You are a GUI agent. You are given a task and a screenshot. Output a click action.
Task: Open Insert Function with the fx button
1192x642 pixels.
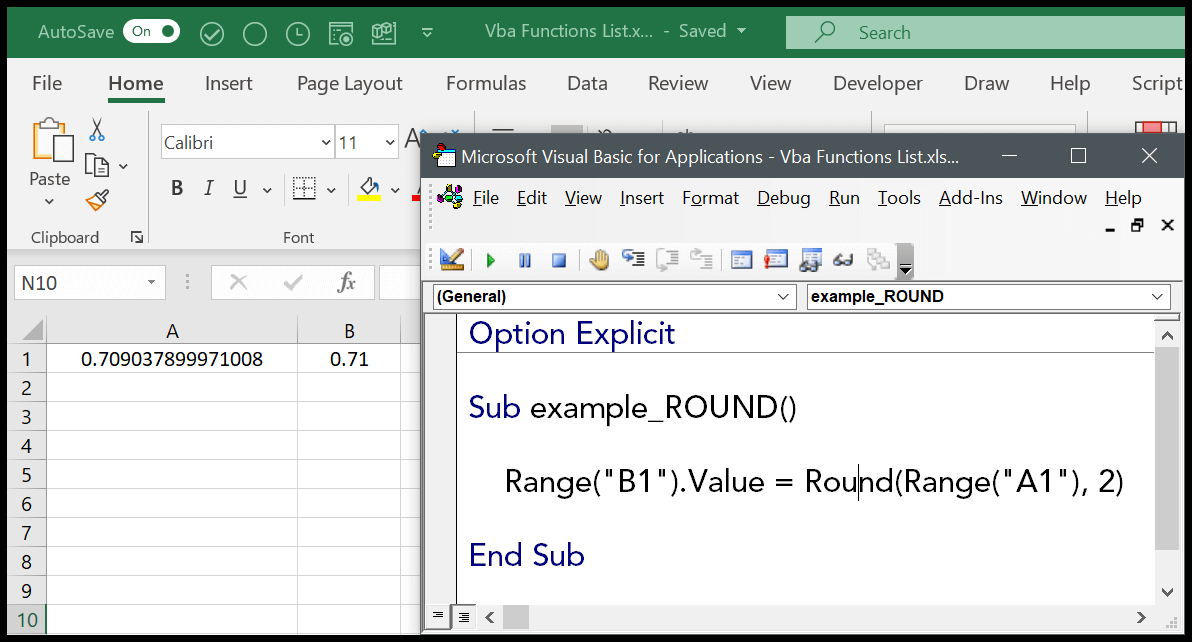(347, 282)
